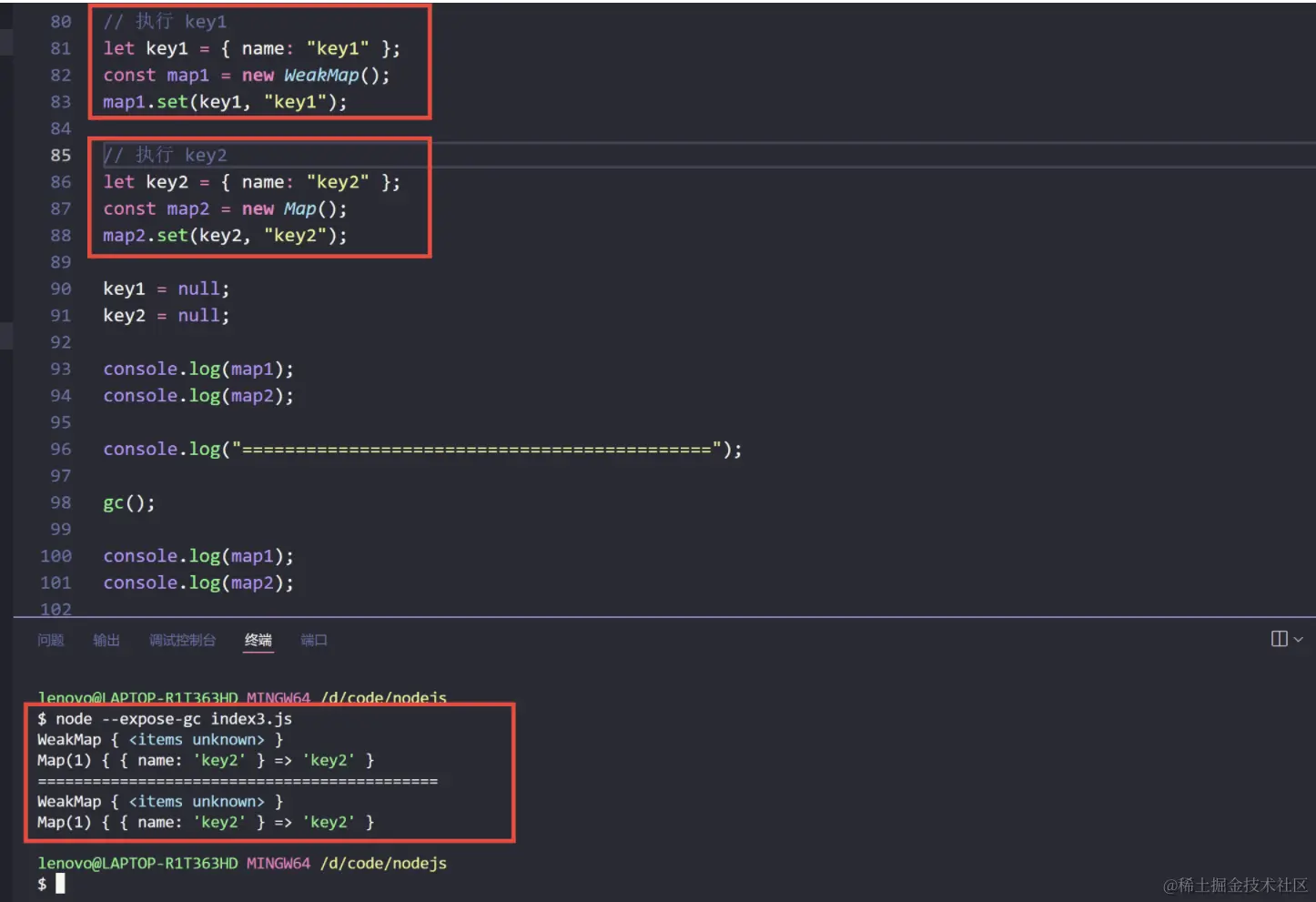This screenshot has height=902, width=1316.
Task: Click line number 85 in the gutter
Action: coord(60,155)
